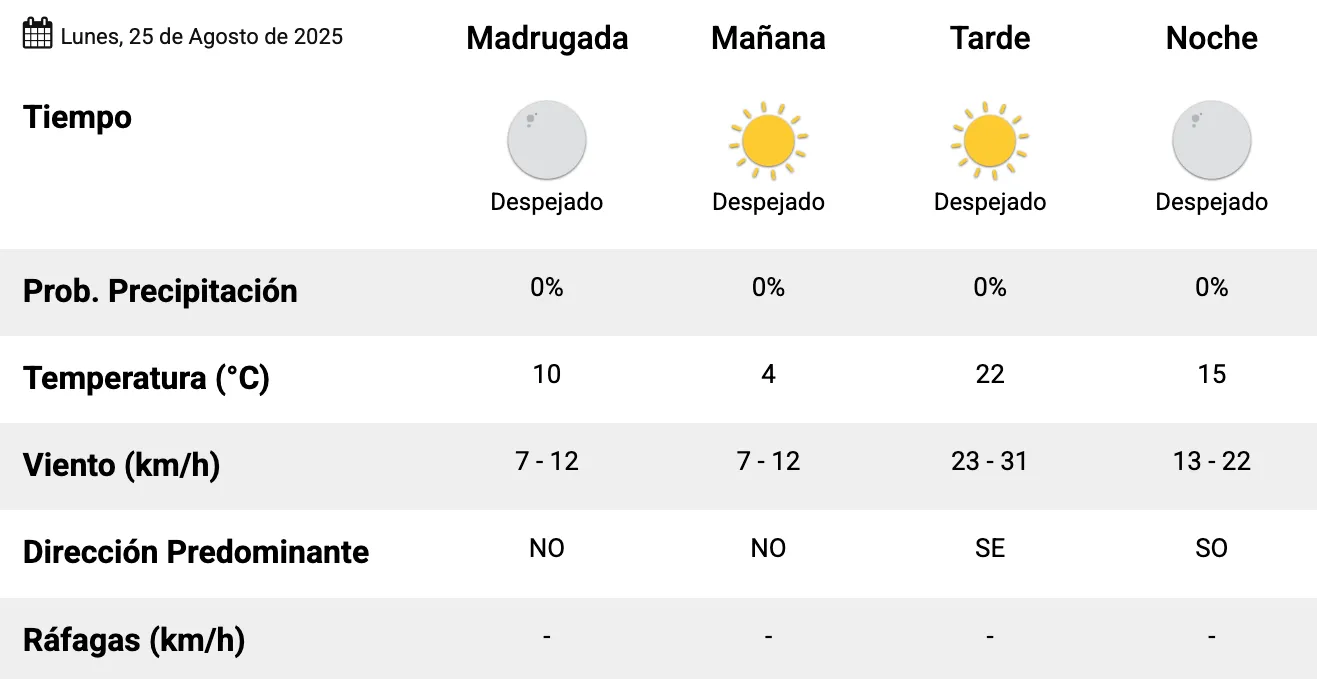Click the Madrugada temperature value 10
This screenshot has width=1317, height=679.
[547, 374]
